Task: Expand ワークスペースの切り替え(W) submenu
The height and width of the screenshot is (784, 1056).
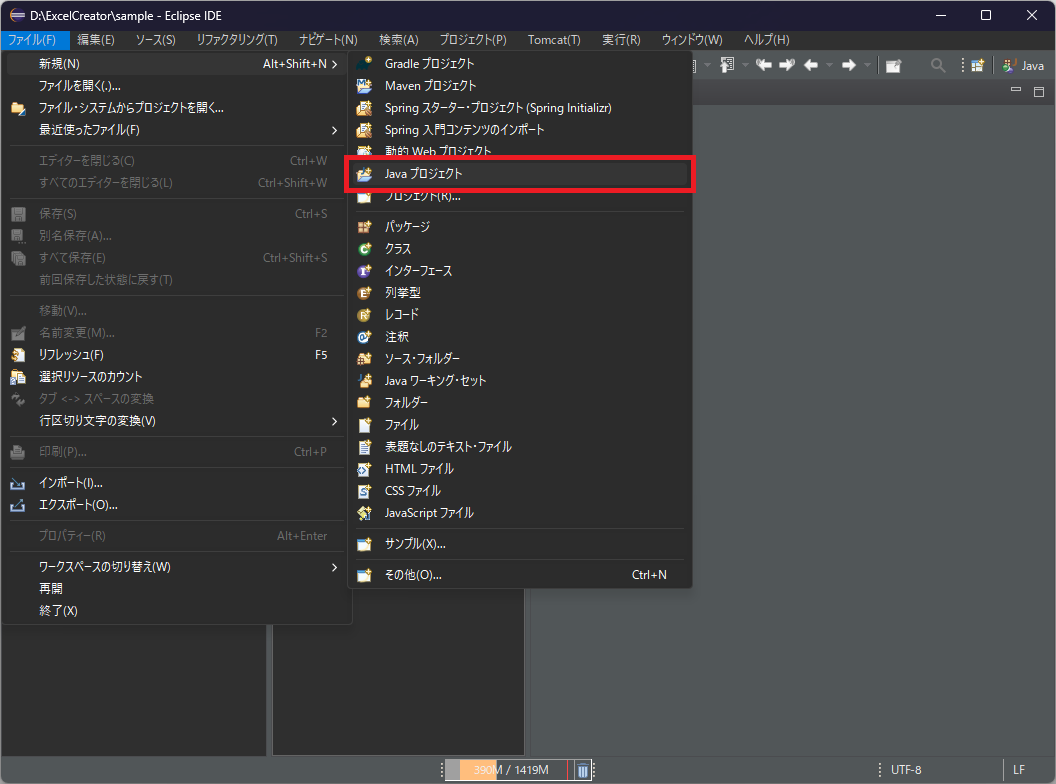Action: 176,567
